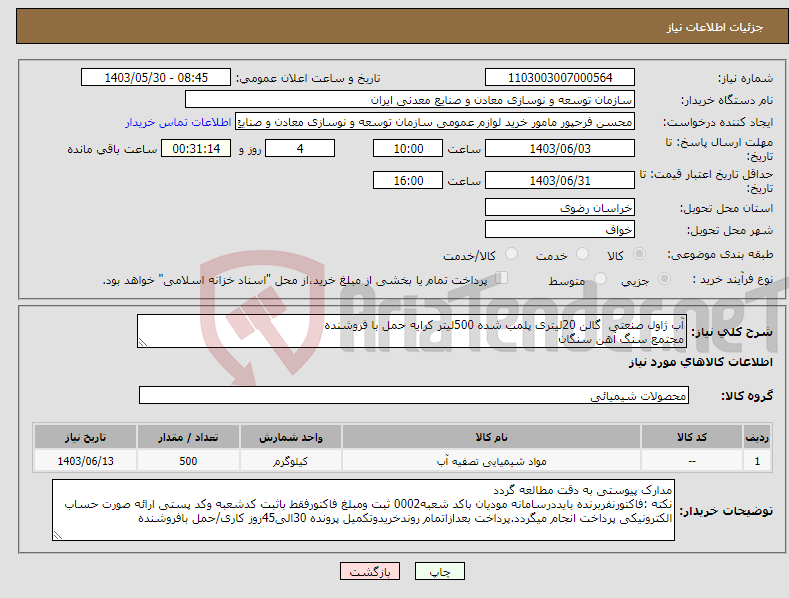Click the توضیحات خریدار notes textarea
The image size is (789, 598).
363,510
